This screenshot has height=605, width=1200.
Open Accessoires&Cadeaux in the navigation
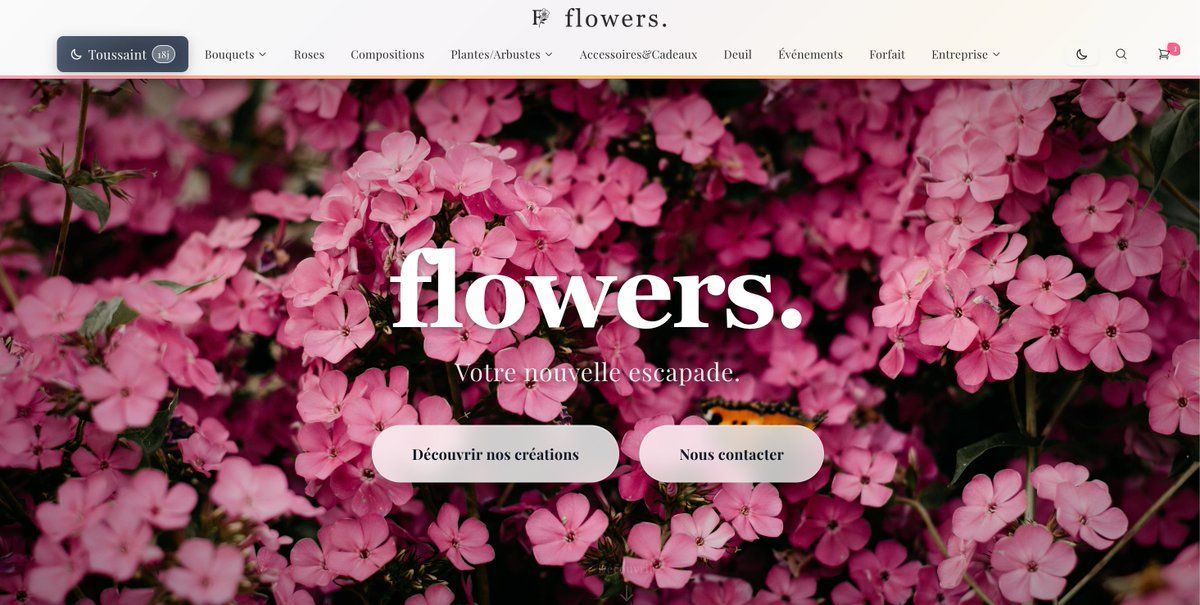(x=638, y=54)
